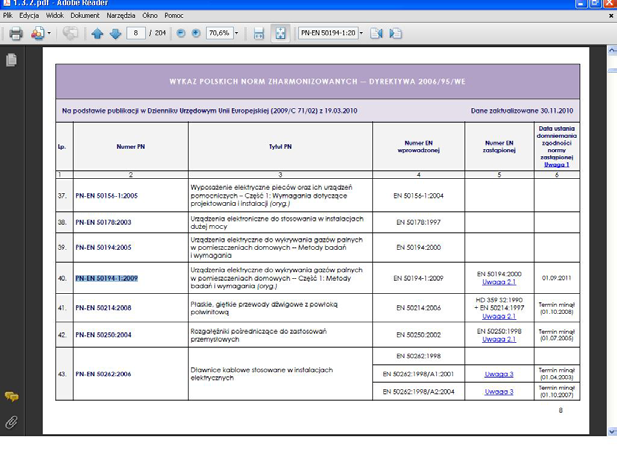Click the date 01.09.2011 cell

click(x=556, y=278)
